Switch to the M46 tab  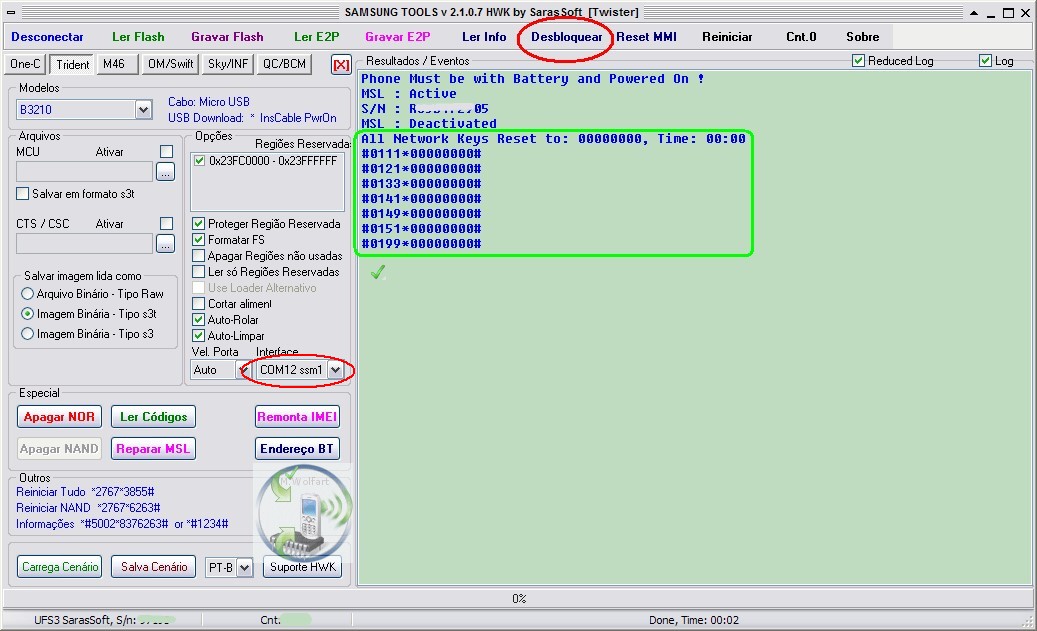coord(116,64)
